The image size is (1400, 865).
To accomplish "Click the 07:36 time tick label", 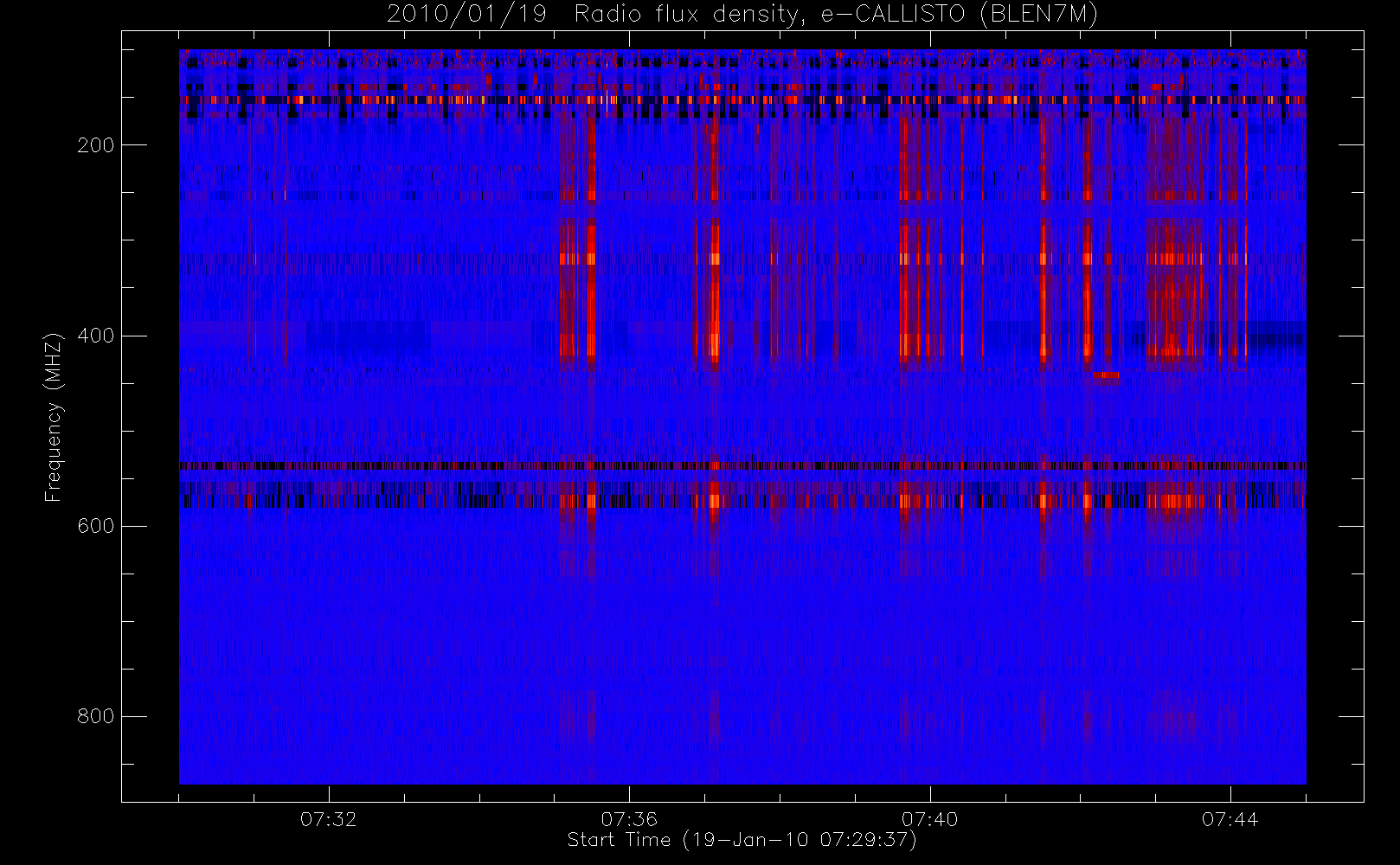I will coord(629,819).
